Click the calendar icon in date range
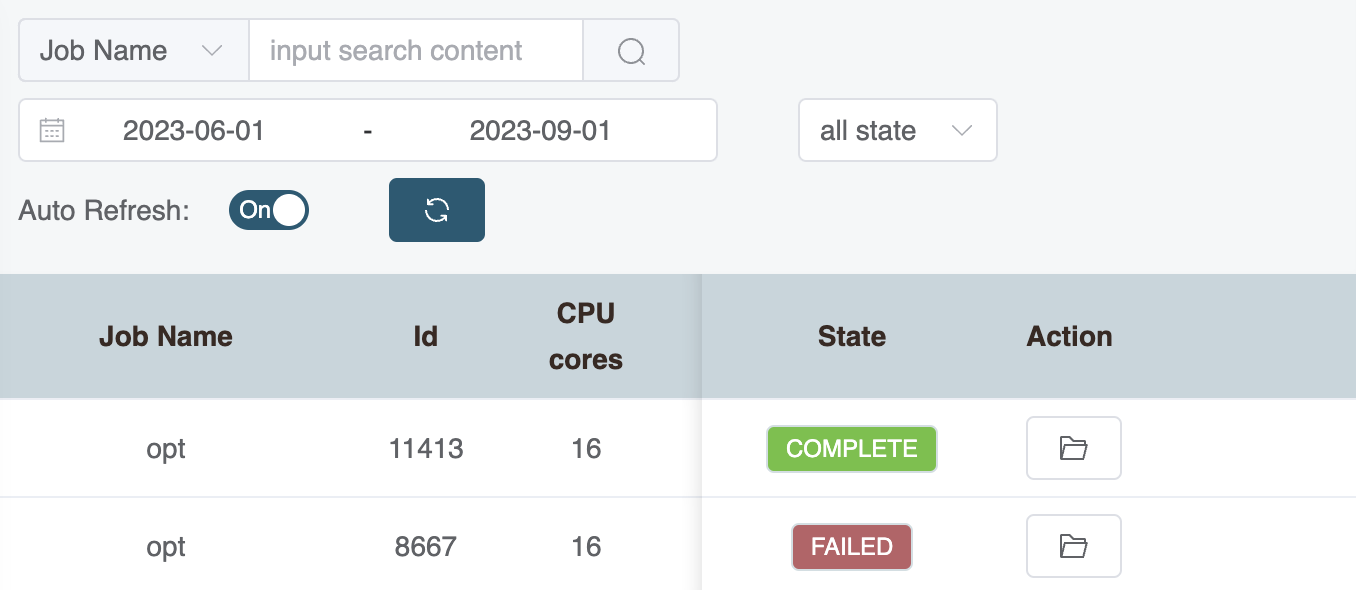This screenshot has height=590, width=1356. click(x=52, y=130)
